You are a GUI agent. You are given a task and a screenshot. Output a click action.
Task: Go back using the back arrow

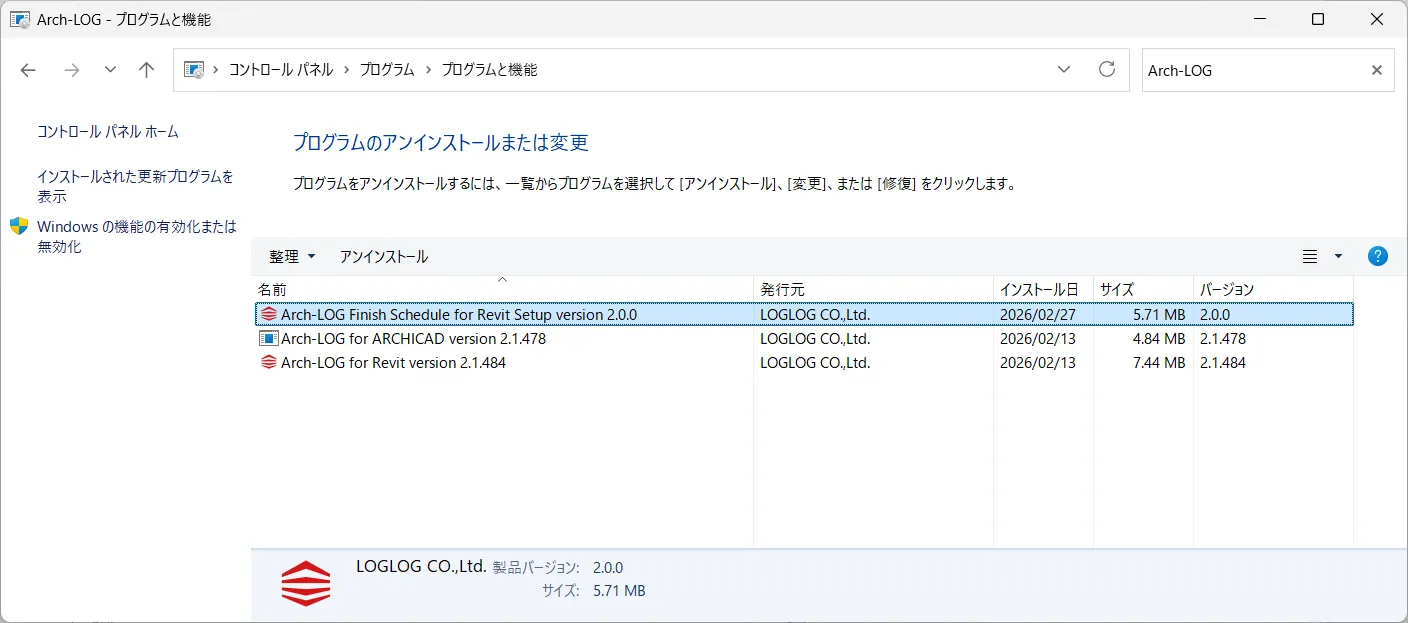pyautogui.click(x=28, y=70)
